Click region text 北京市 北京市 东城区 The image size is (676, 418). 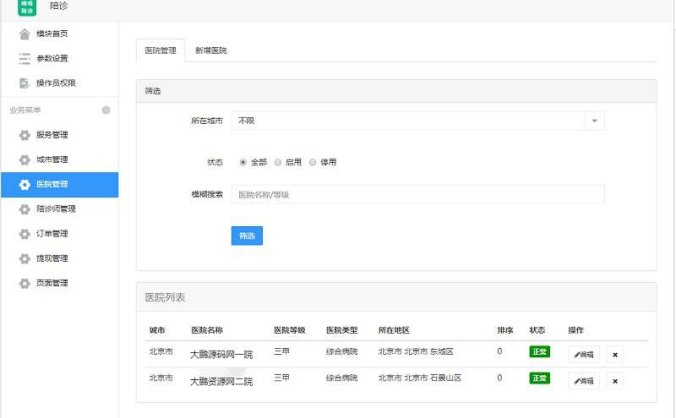pos(416,352)
